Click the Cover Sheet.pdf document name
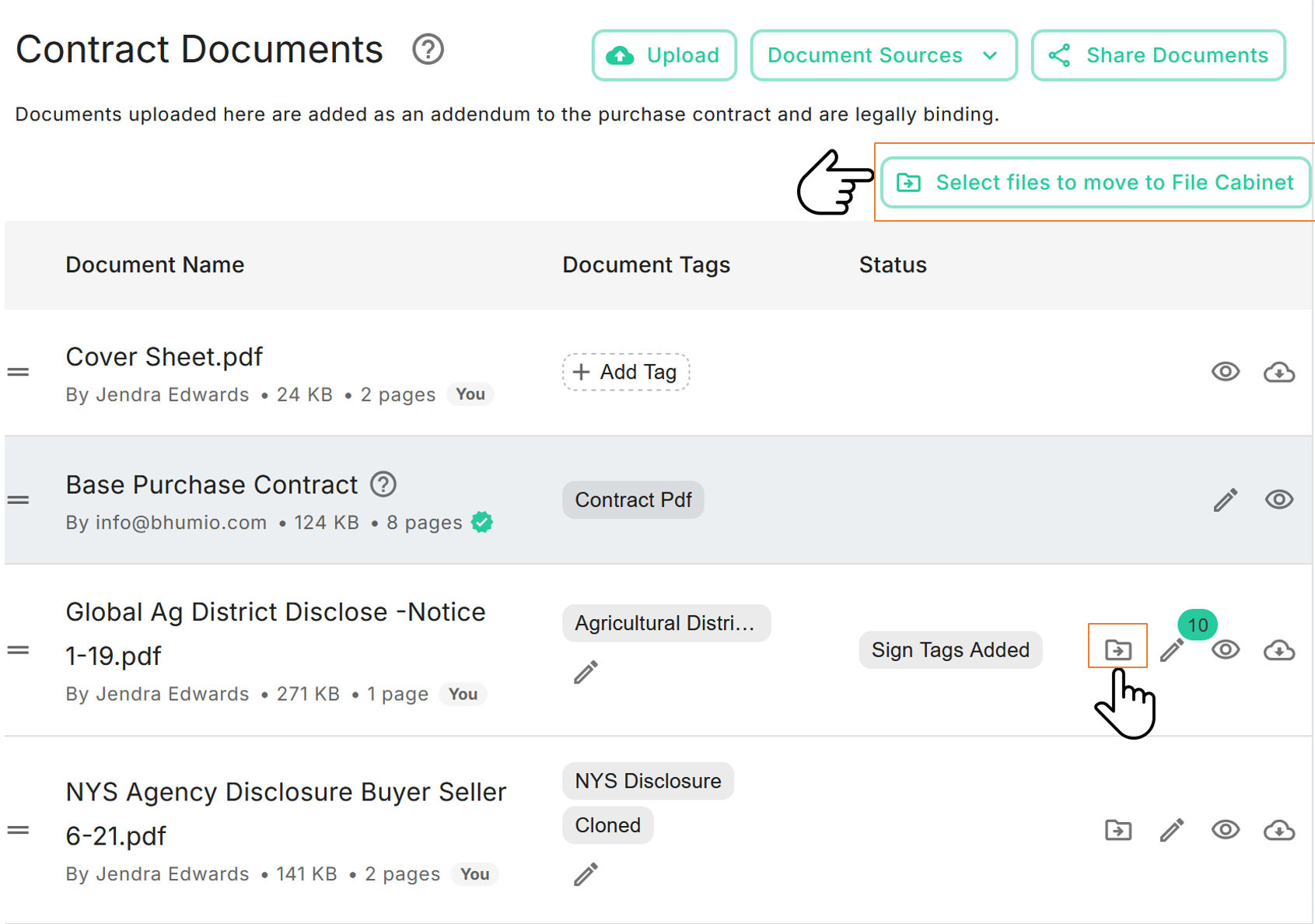The width and height of the screenshot is (1315, 924). pos(164,357)
